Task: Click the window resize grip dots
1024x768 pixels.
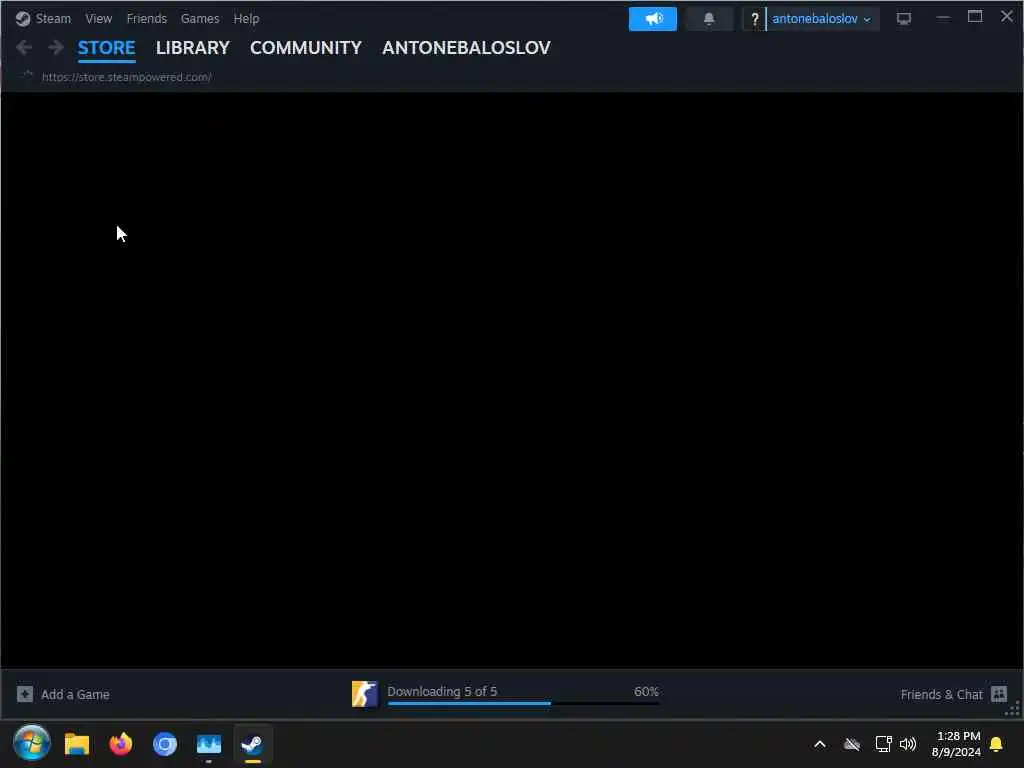Action: pos(1013,709)
